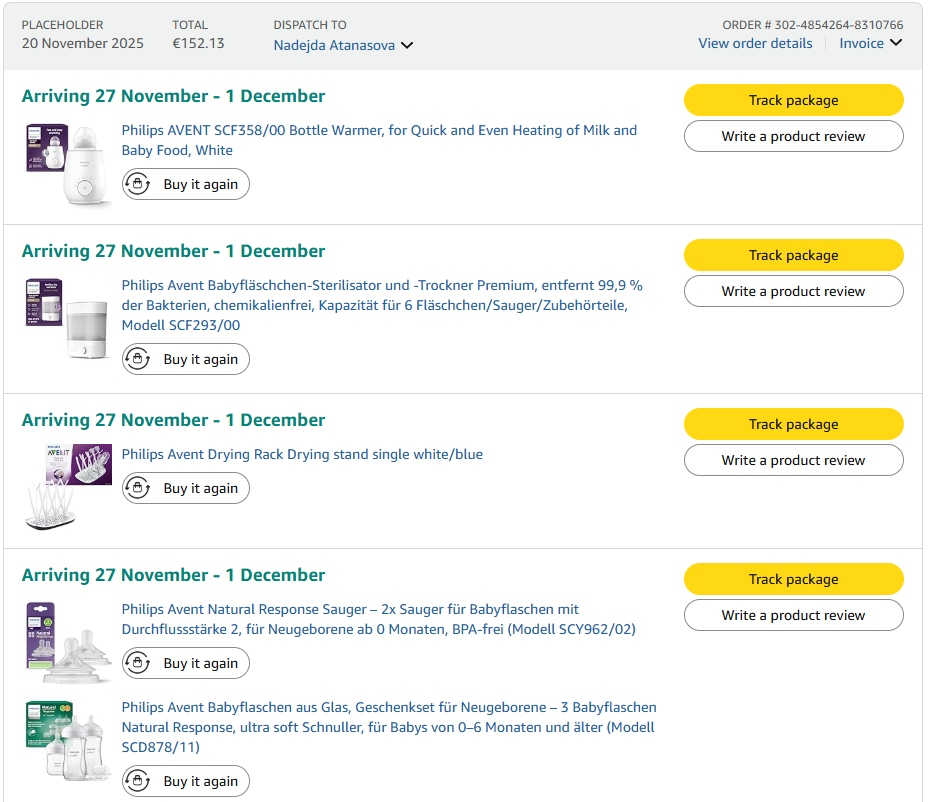Expand the Invoice dropdown
This screenshot has height=802, width=938.
point(871,43)
